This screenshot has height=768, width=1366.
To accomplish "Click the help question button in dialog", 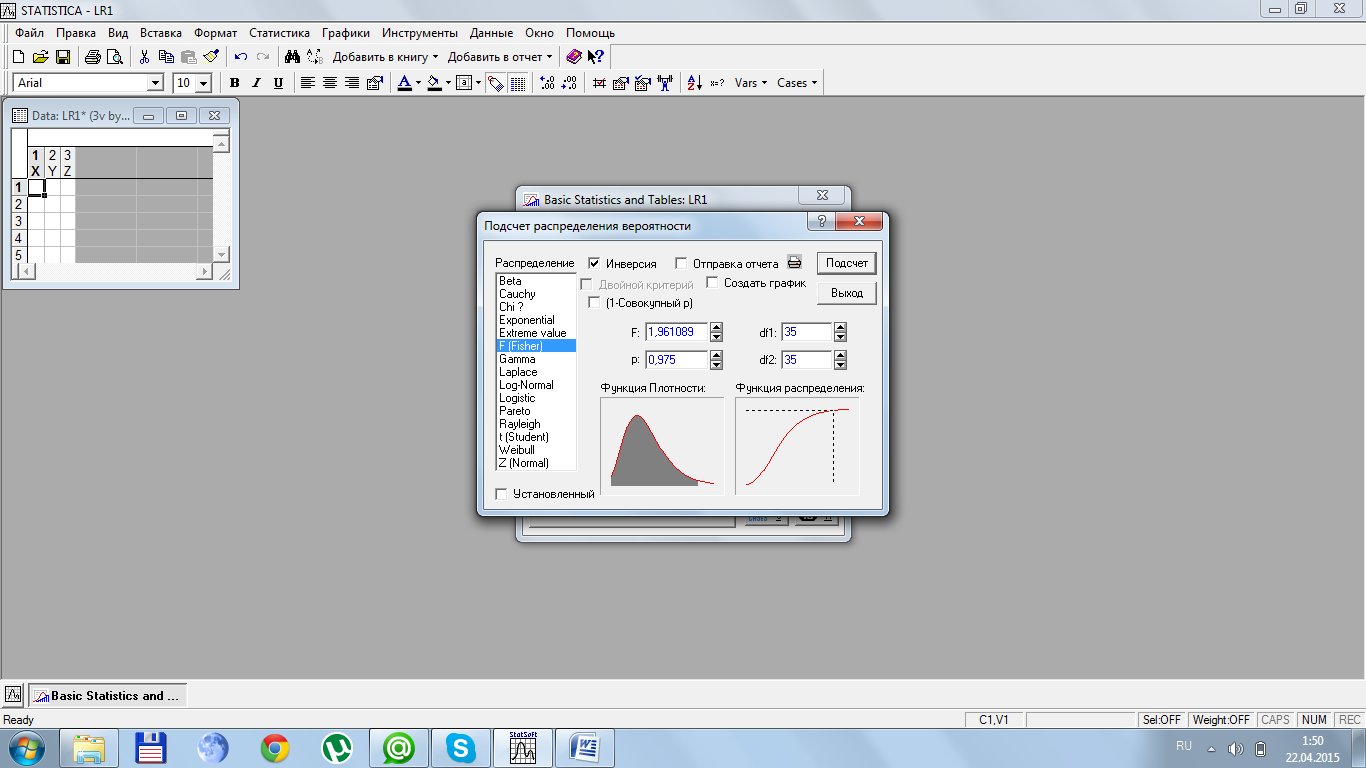I will tap(821, 221).
